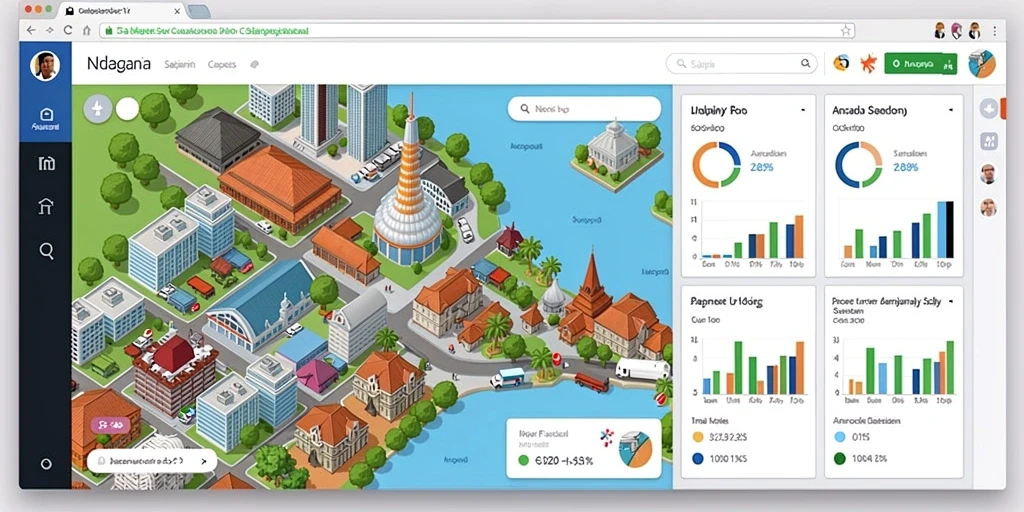This screenshot has height=512, width=1024.
Task: Open the pie thumbnail in the map info card
Action: (635, 449)
